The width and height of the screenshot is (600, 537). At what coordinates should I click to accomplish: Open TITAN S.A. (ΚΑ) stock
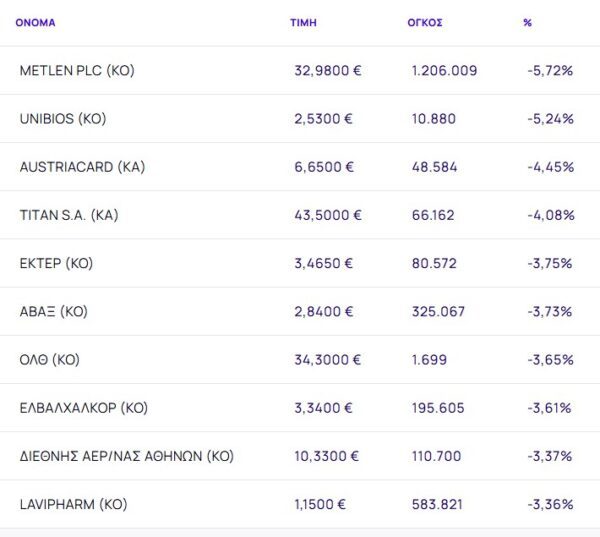point(75,215)
